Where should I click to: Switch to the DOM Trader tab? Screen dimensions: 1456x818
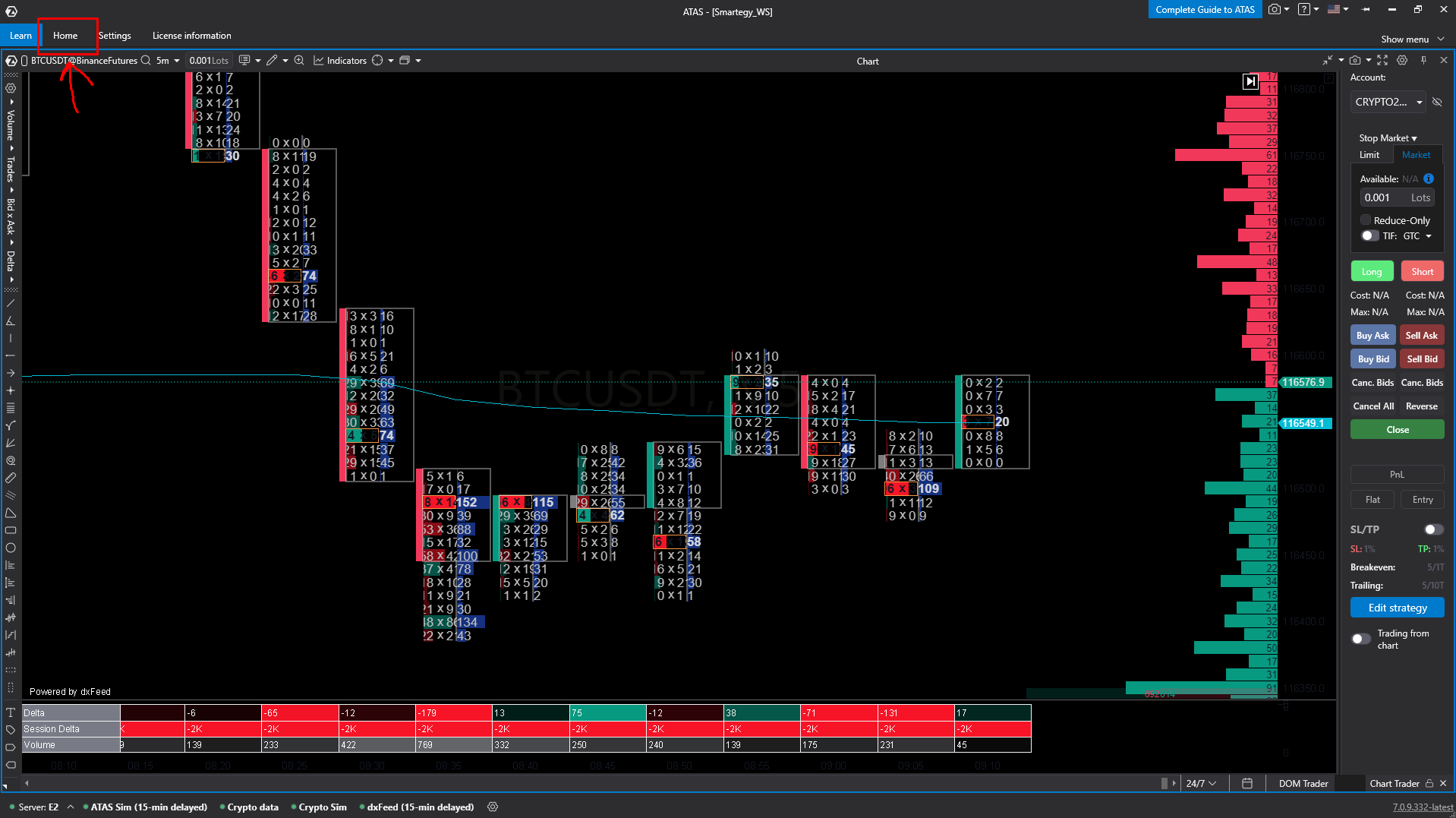coord(1303,783)
